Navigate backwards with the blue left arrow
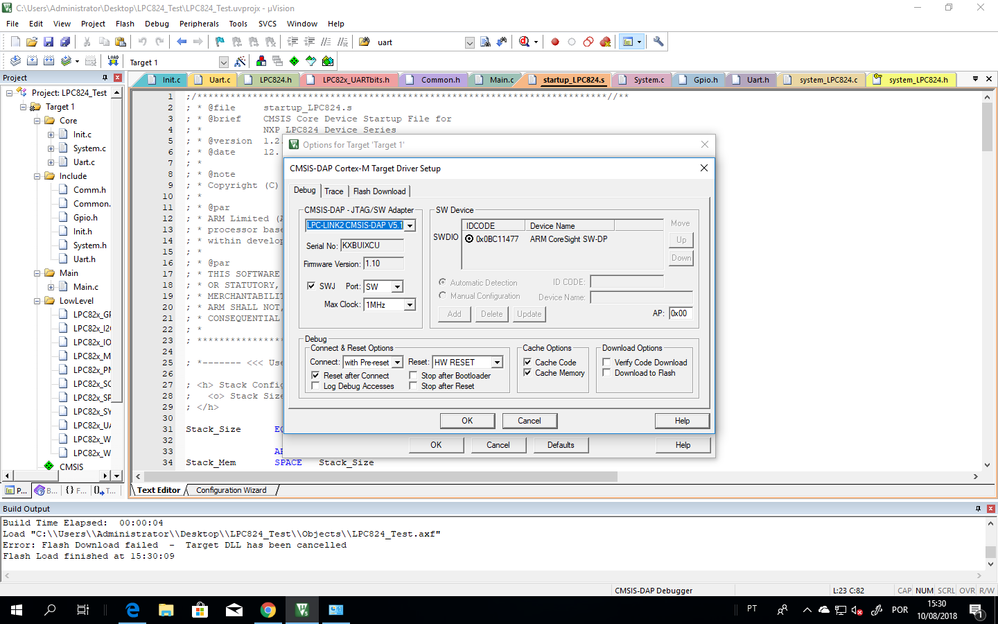Viewport: 998px width, 624px height. click(181, 42)
